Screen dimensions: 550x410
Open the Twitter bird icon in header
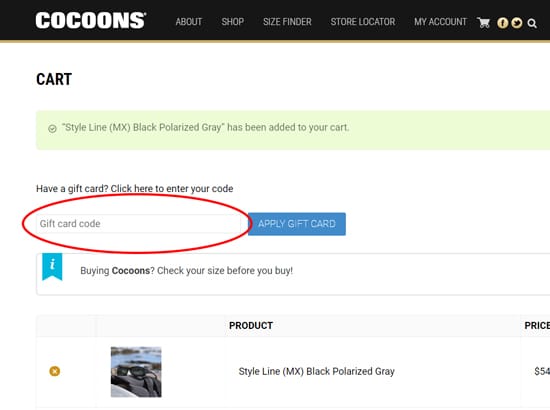click(x=516, y=23)
